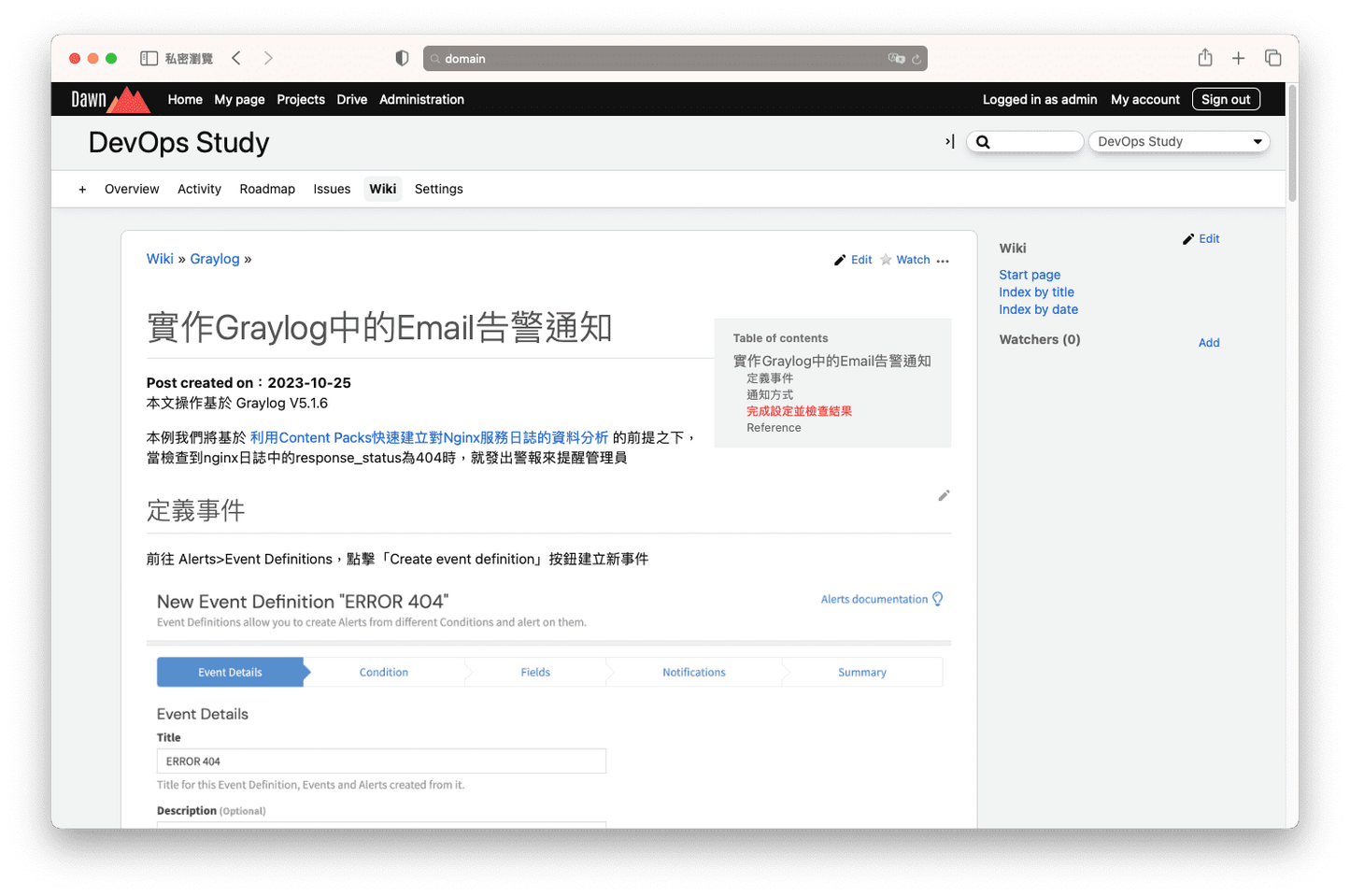Click the ERROR 404 title field
The width and height of the screenshot is (1350, 896).
pyautogui.click(x=381, y=761)
